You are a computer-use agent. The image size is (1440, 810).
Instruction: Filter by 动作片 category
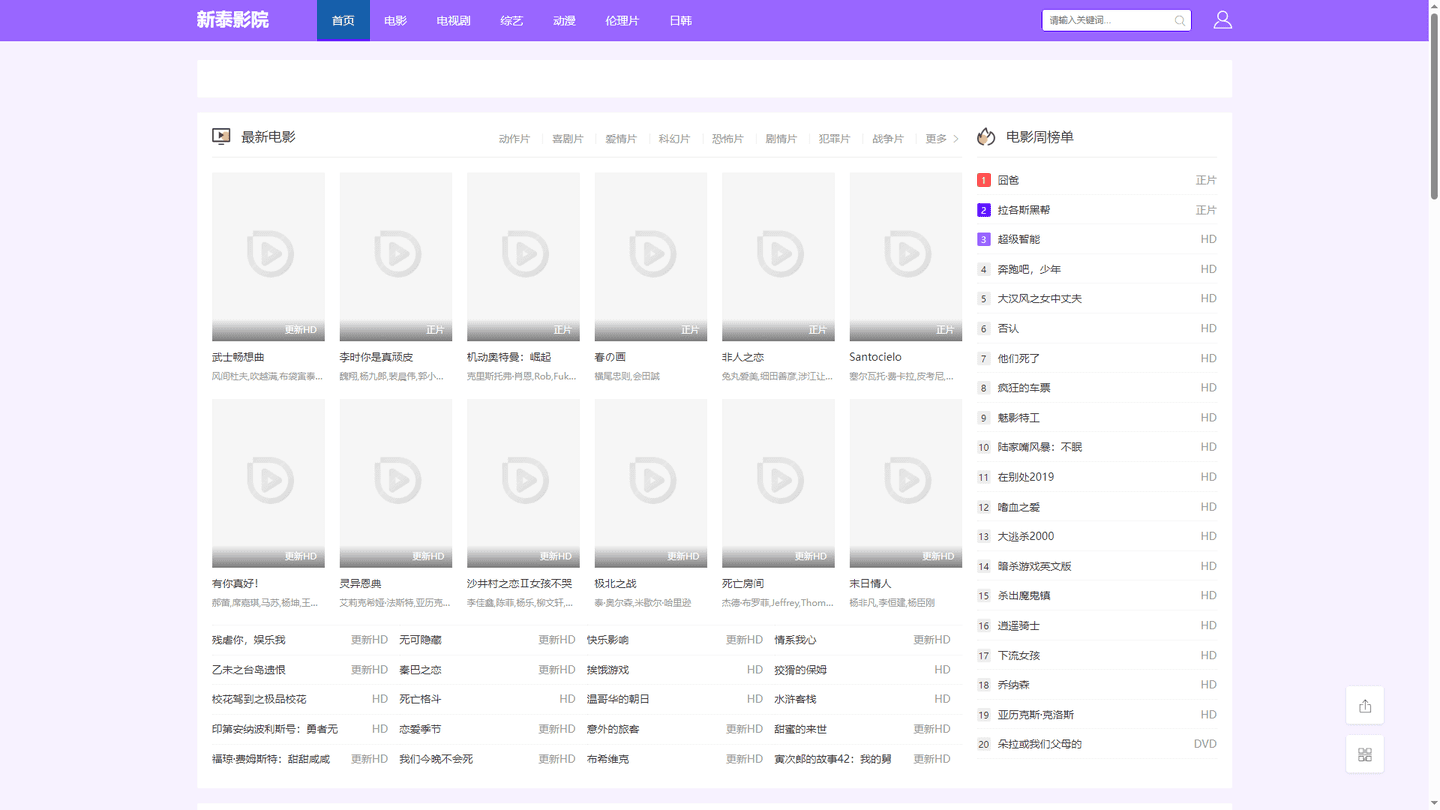click(x=514, y=139)
